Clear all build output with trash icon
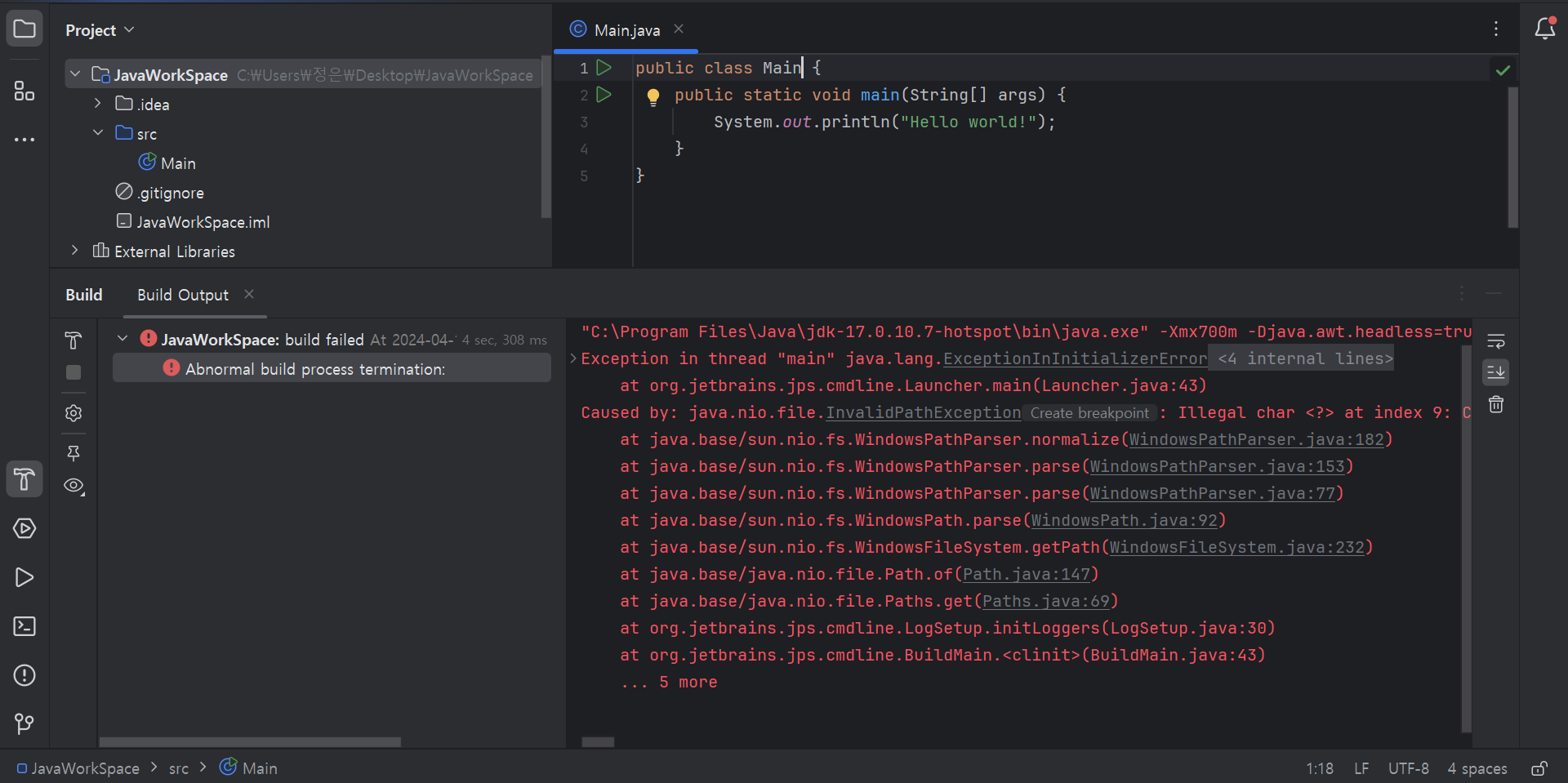Screen dimensions: 1568x783 1496,404
